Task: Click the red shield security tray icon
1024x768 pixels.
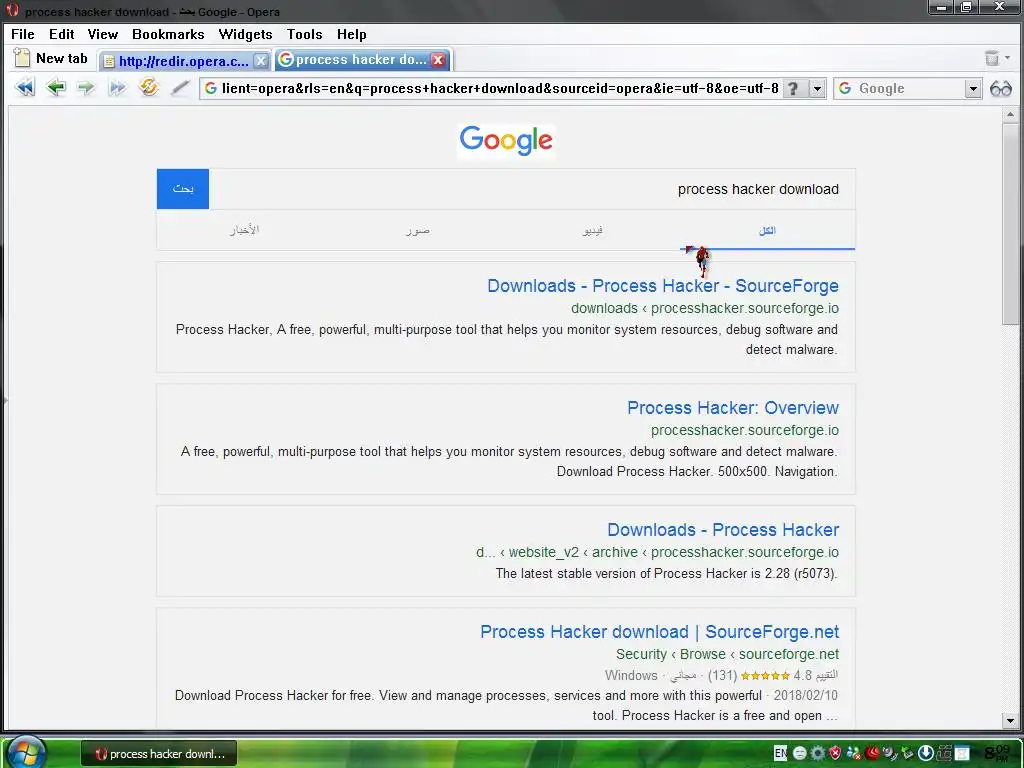Action: 835,753
